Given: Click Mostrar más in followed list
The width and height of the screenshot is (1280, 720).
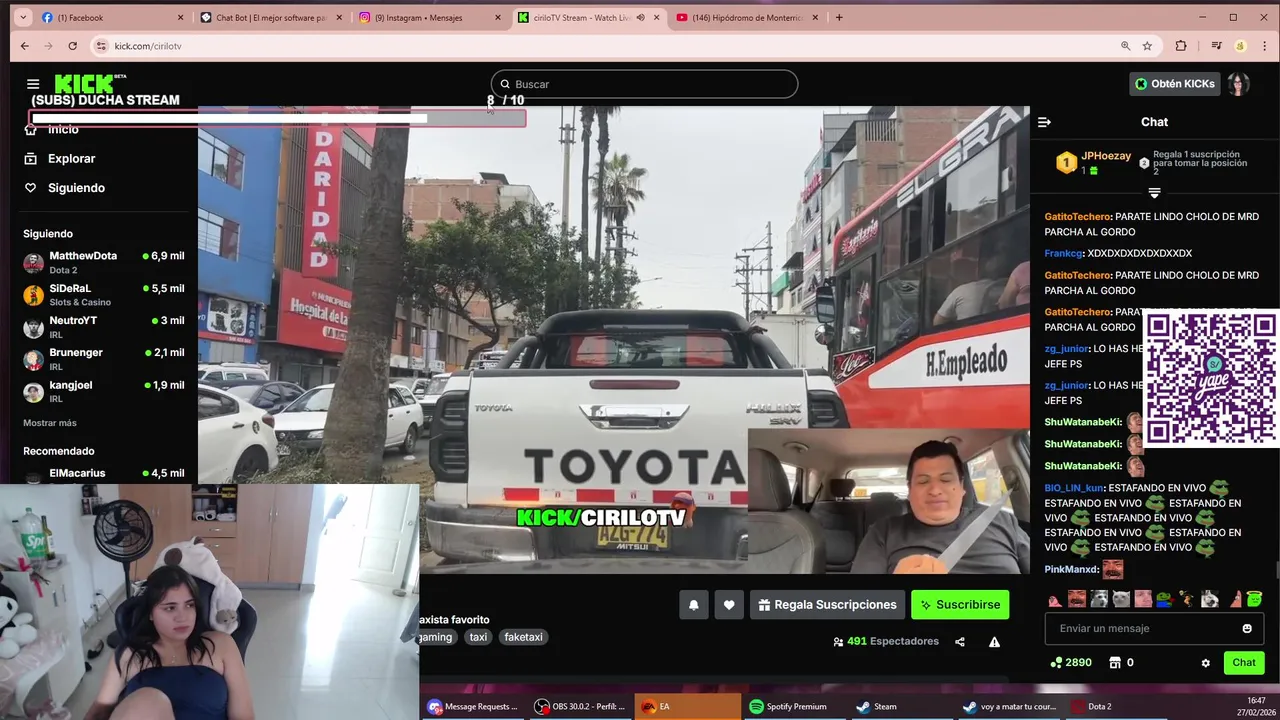Looking at the screenshot, I should pos(50,423).
